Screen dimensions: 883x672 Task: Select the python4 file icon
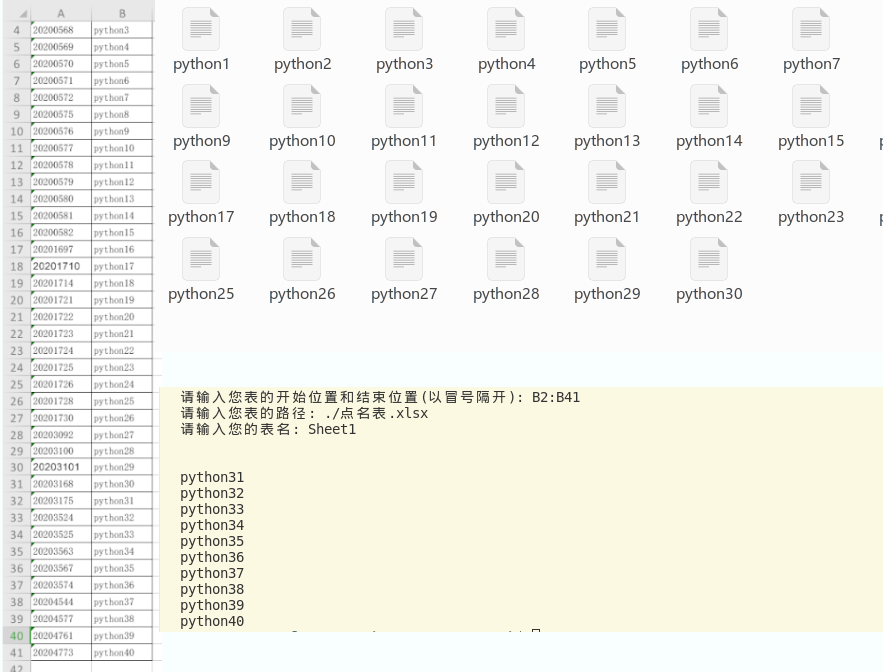[506, 29]
